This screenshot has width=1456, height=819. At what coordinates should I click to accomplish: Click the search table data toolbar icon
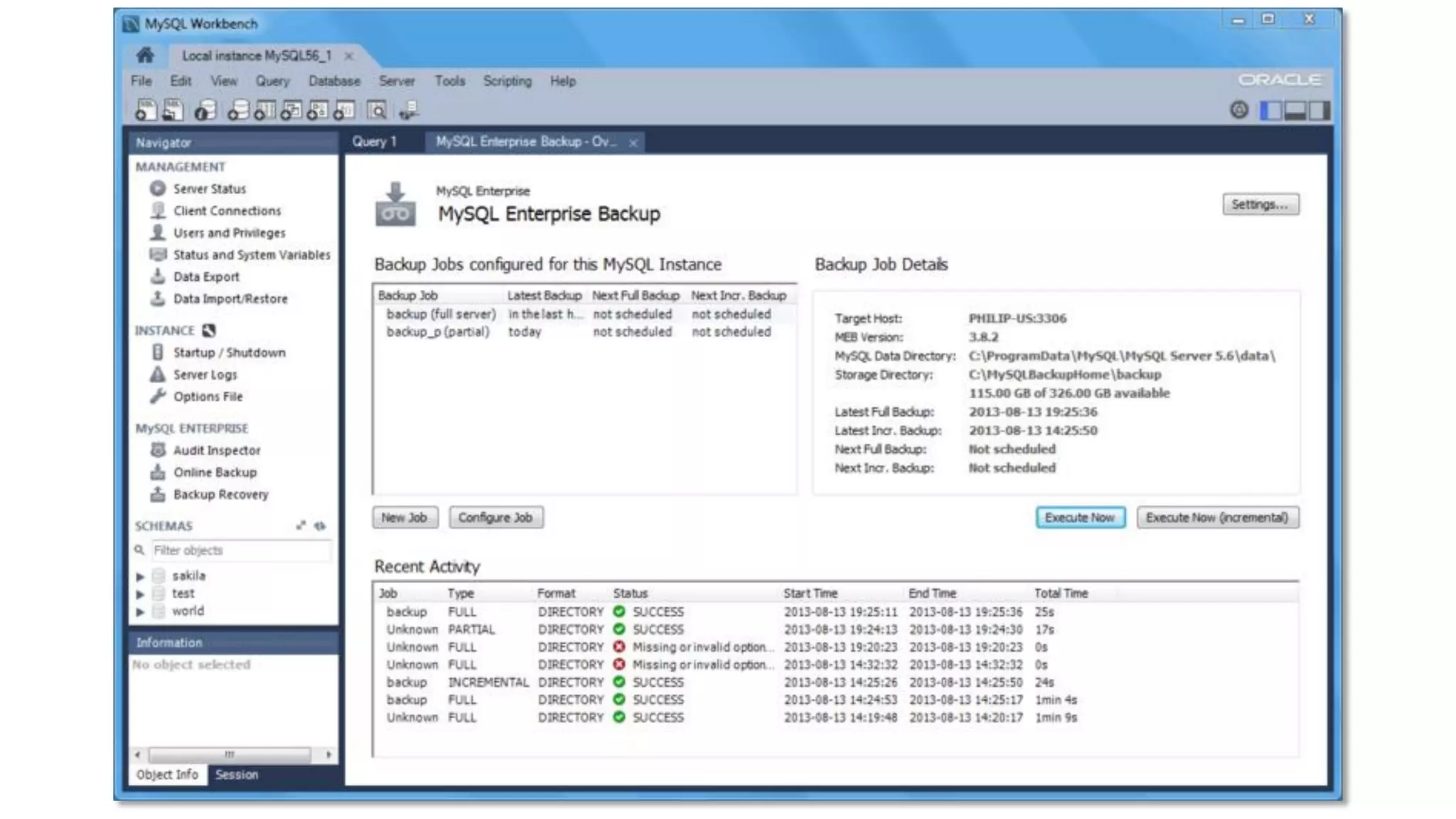click(377, 111)
